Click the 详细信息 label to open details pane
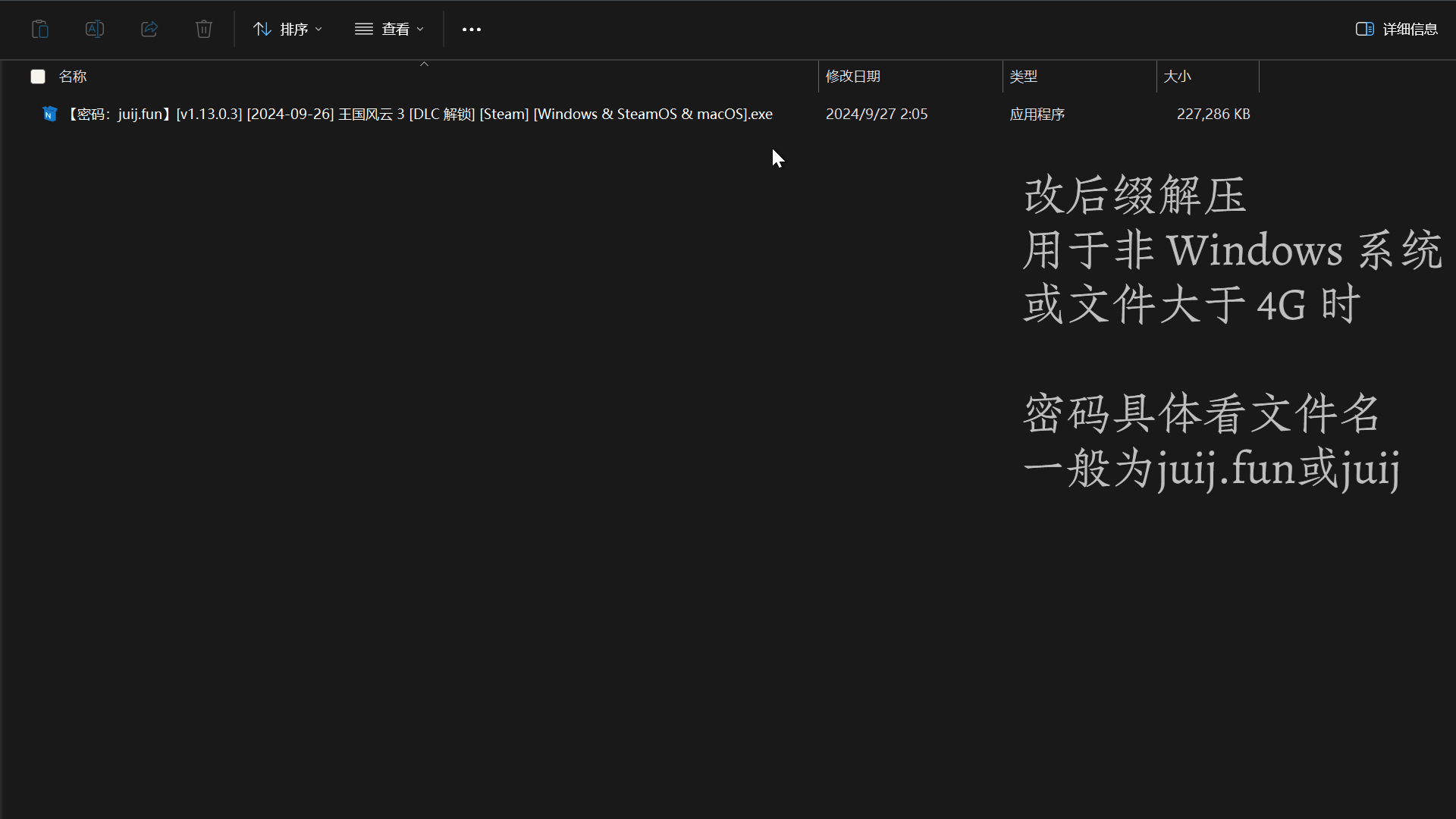Screen dimensions: 1456x819 (x=1410, y=29)
